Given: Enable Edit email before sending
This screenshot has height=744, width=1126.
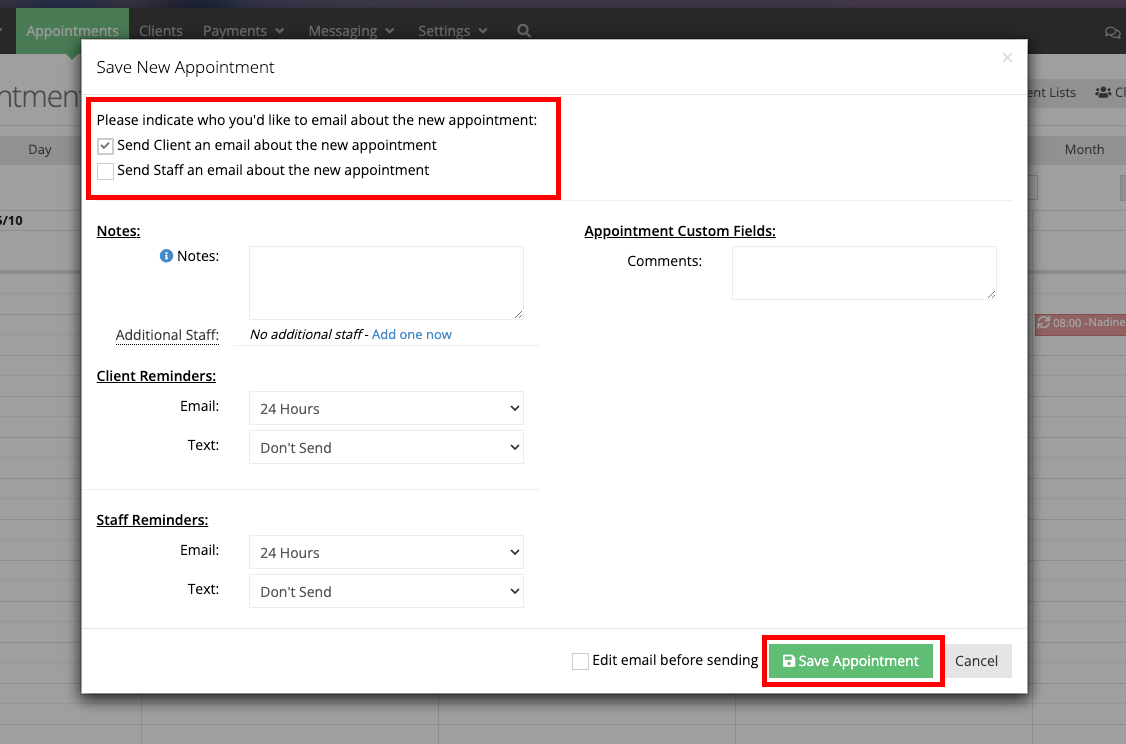Looking at the screenshot, I should pos(580,661).
